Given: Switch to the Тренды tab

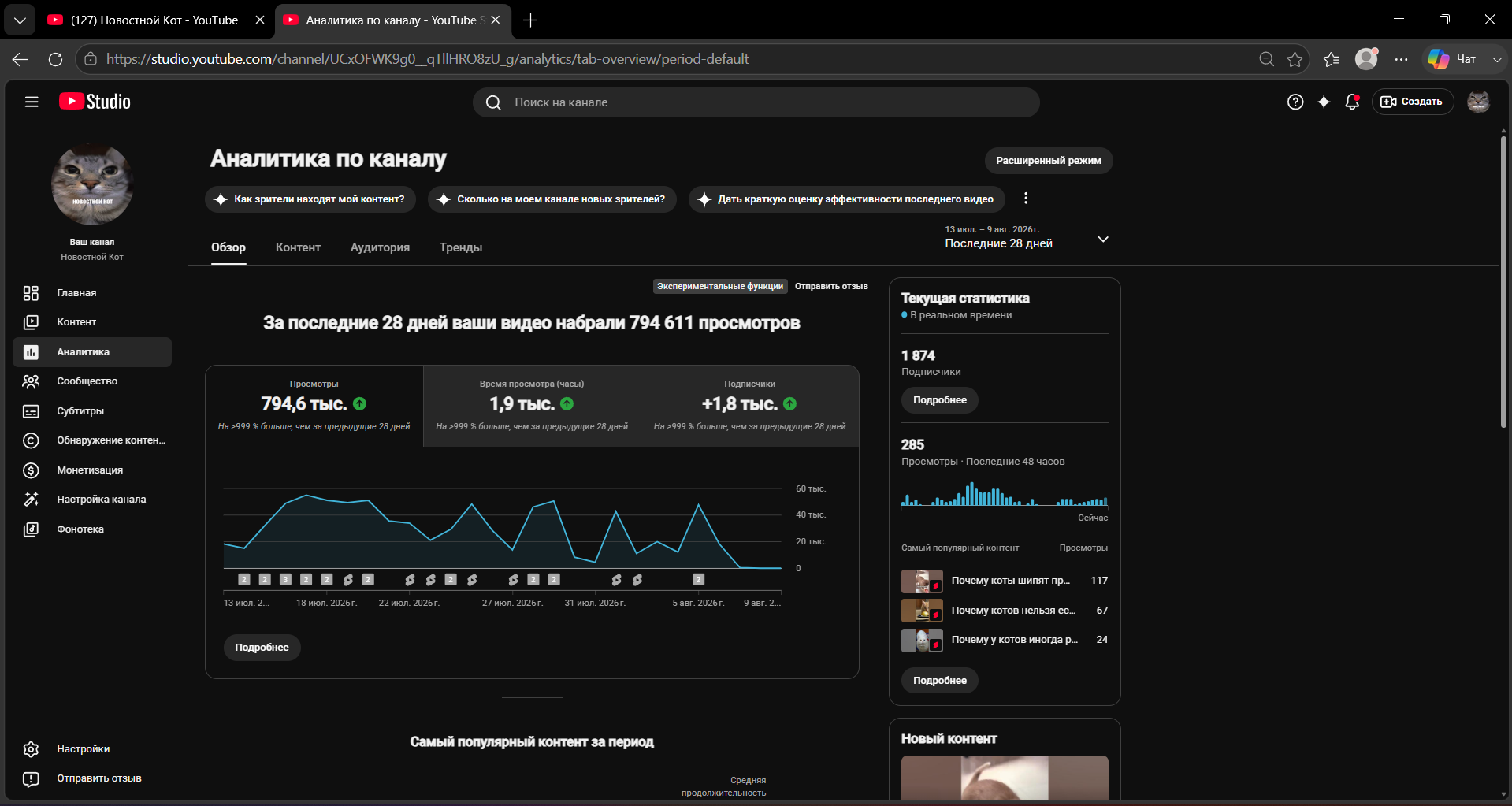Looking at the screenshot, I should coord(461,247).
